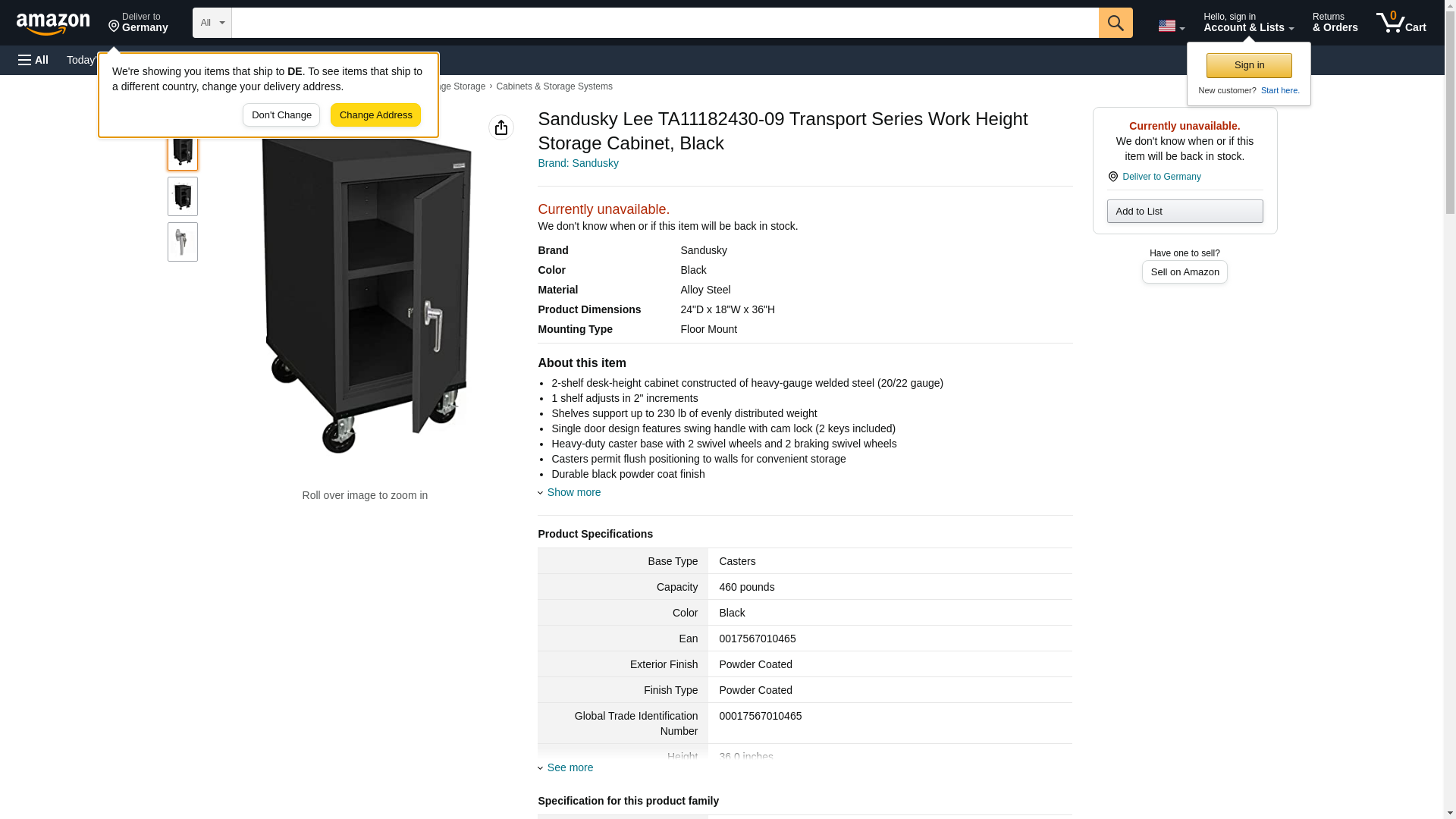Open Account & Lists menu
Image resolution: width=1456 pixels, height=819 pixels.
1247,23
